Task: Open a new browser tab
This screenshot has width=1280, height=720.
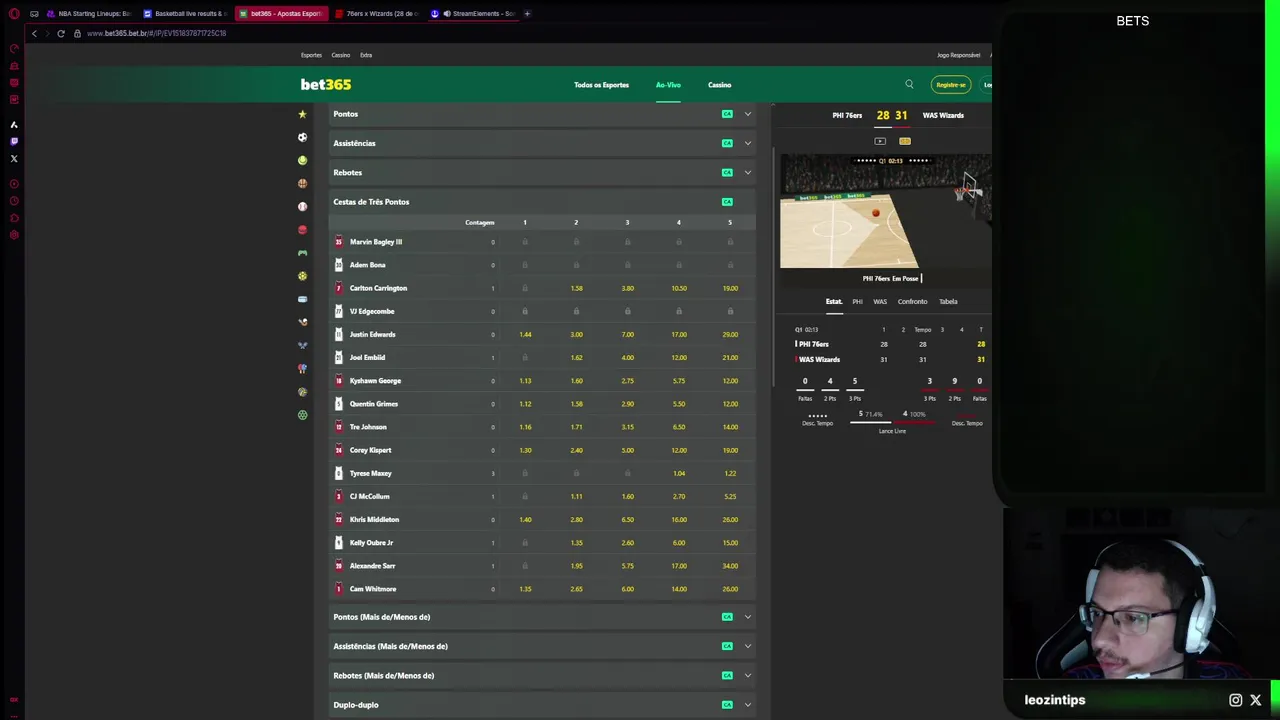Action: coord(527,14)
